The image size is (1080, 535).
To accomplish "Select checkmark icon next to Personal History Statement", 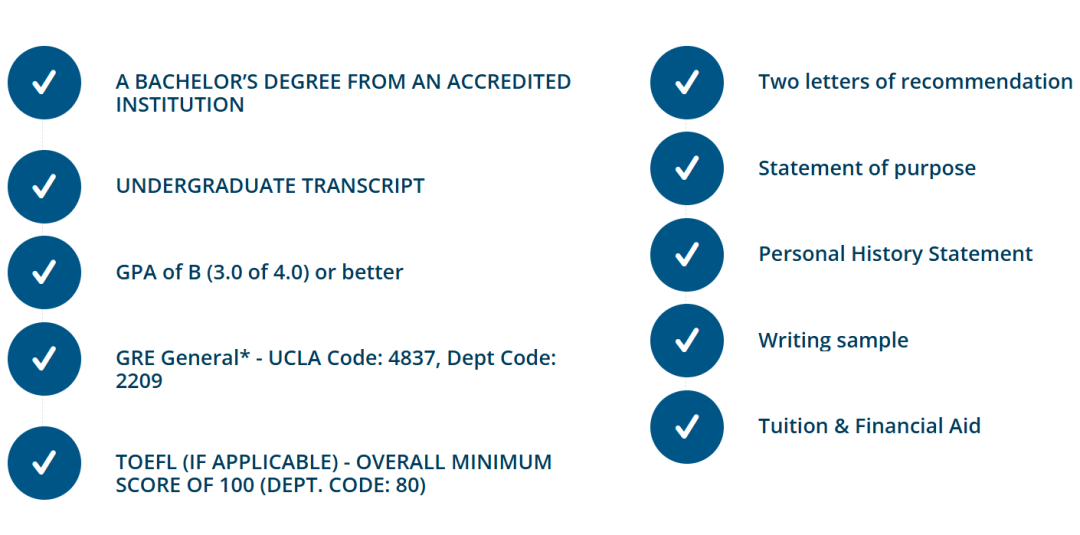I will 687,255.
